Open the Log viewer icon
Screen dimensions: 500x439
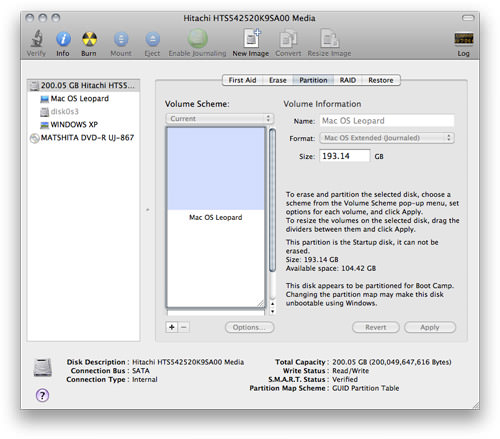(x=464, y=38)
